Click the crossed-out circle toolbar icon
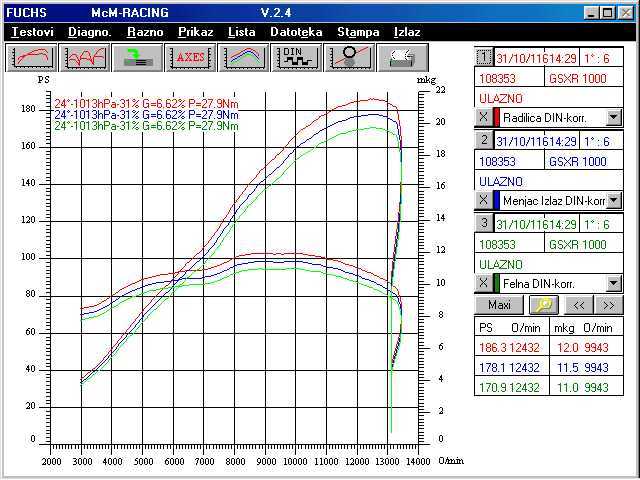Viewport: 640px width, 480px height. 349,57
